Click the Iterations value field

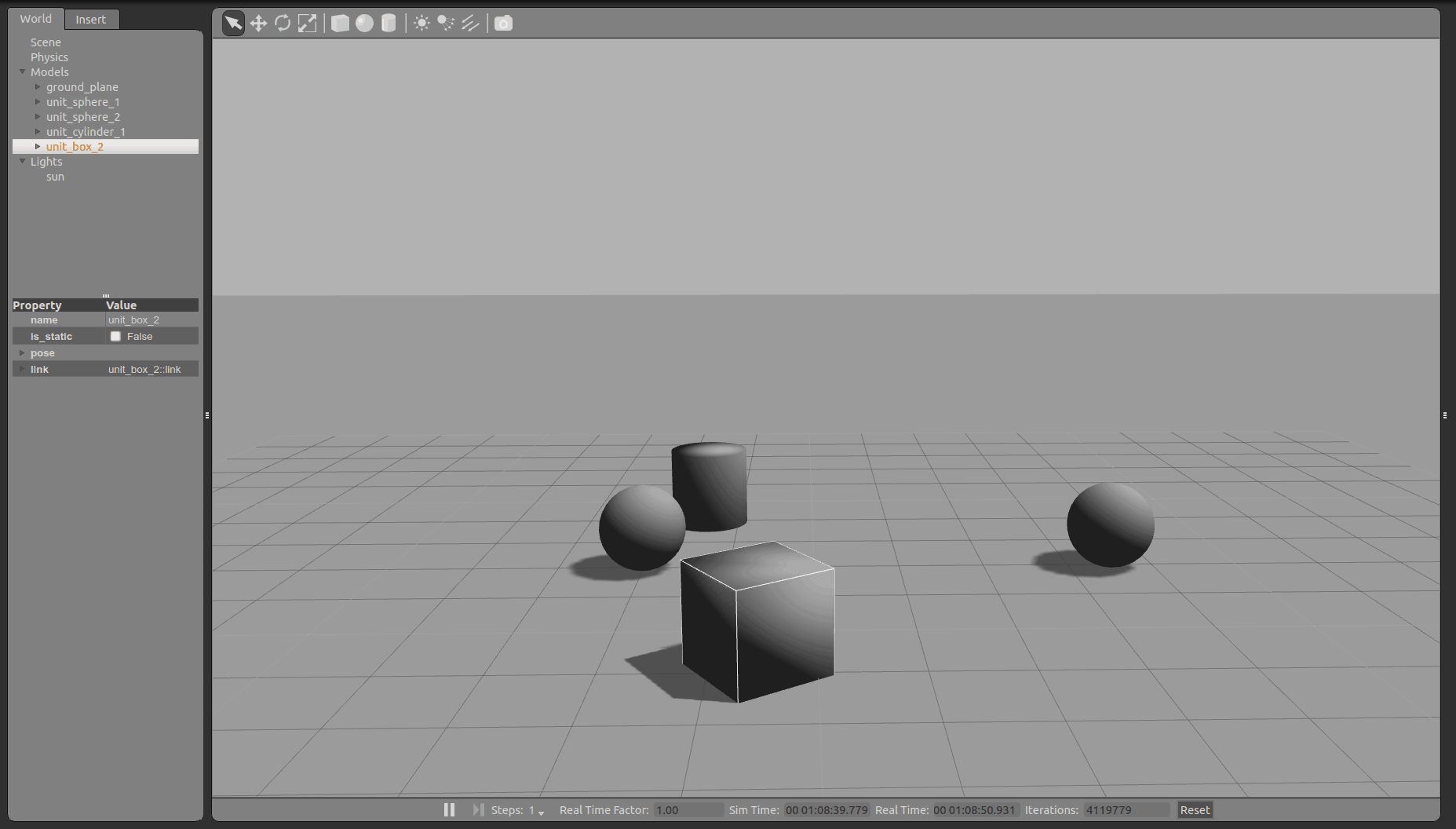pos(1126,810)
